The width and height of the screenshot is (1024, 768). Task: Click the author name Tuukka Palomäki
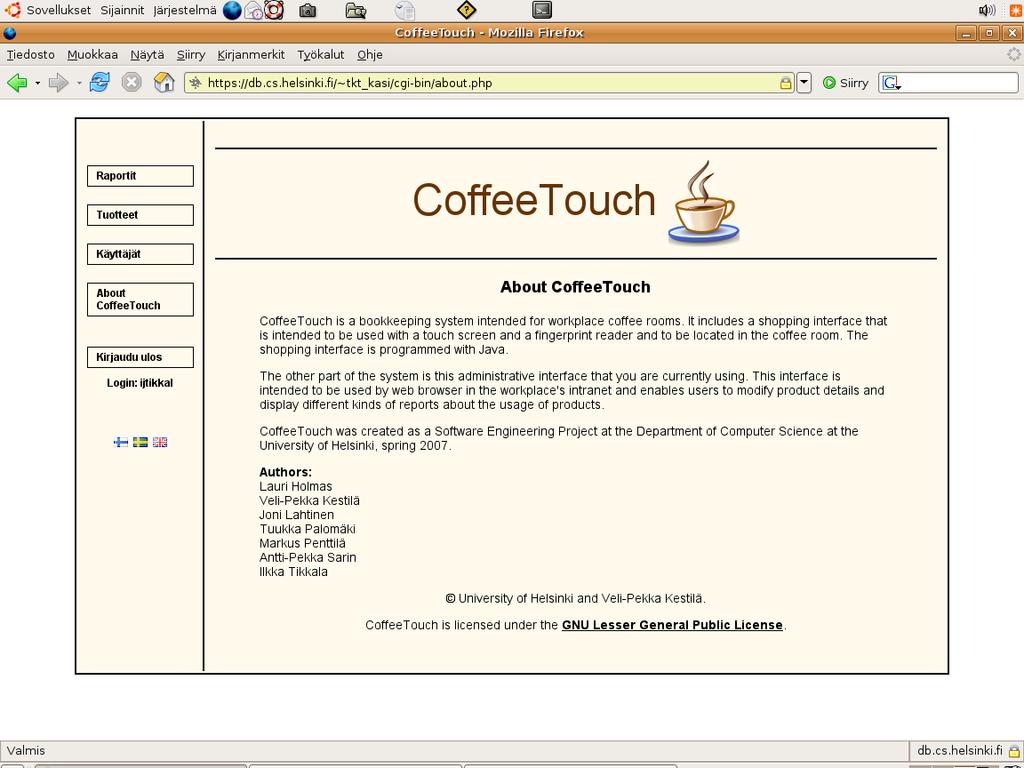[308, 529]
